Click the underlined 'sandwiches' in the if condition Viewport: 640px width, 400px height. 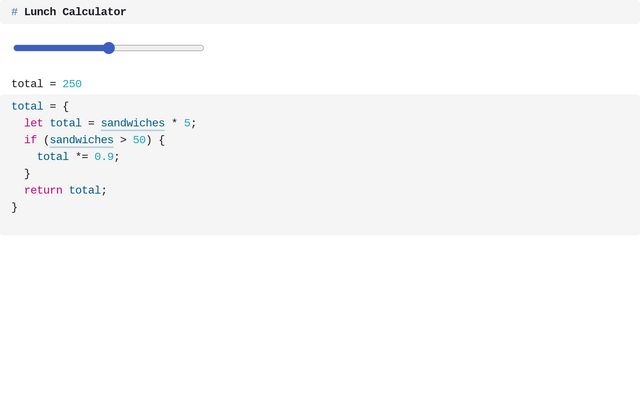pos(81,140)
